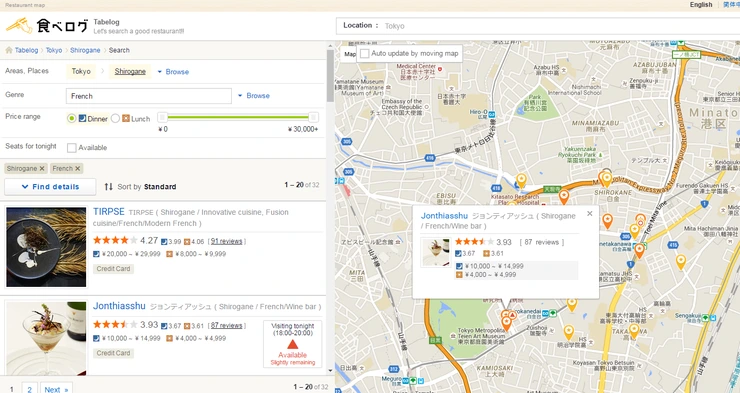
Task: Click the map pin near Takanawa
Action: [633, 331]
